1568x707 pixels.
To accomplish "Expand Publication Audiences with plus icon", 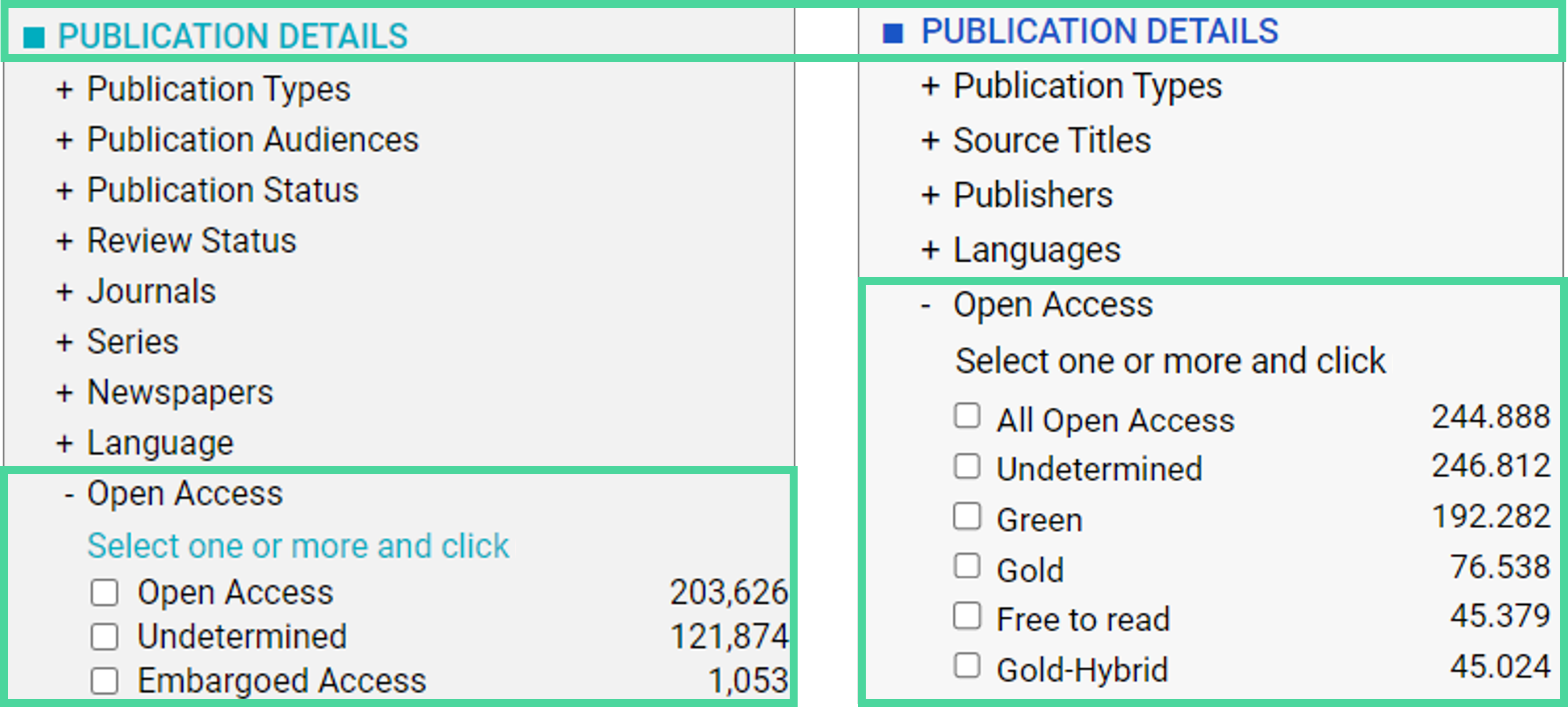I will coord(65,141).
